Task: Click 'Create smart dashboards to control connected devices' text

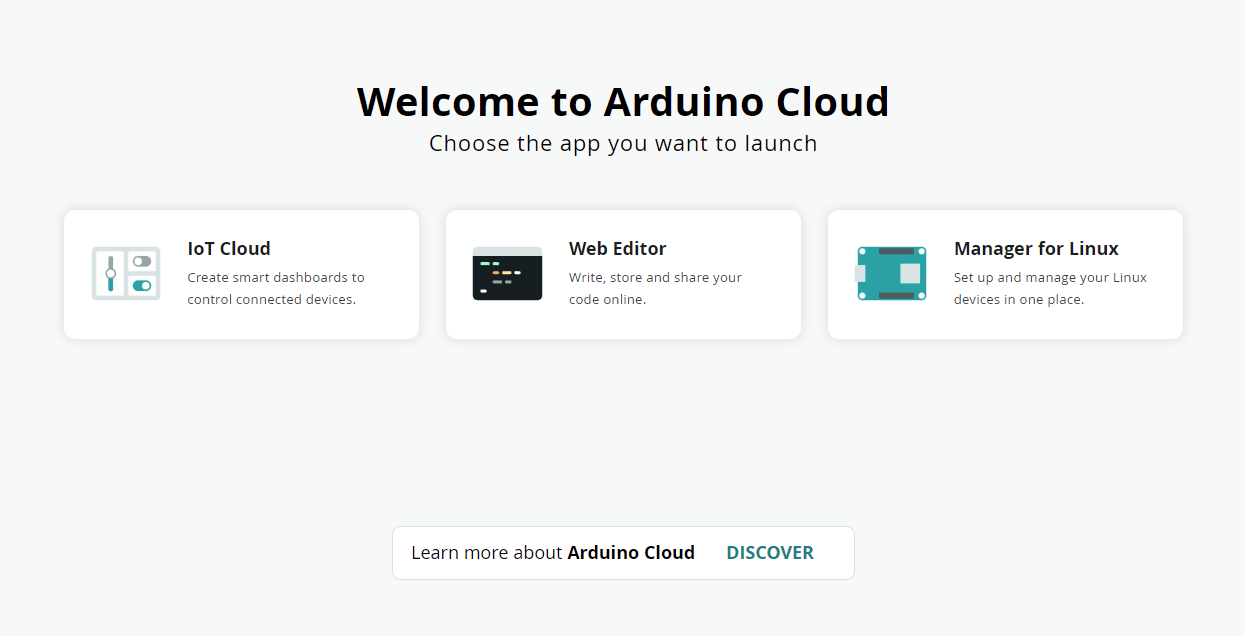Action: tap(276, 288)
